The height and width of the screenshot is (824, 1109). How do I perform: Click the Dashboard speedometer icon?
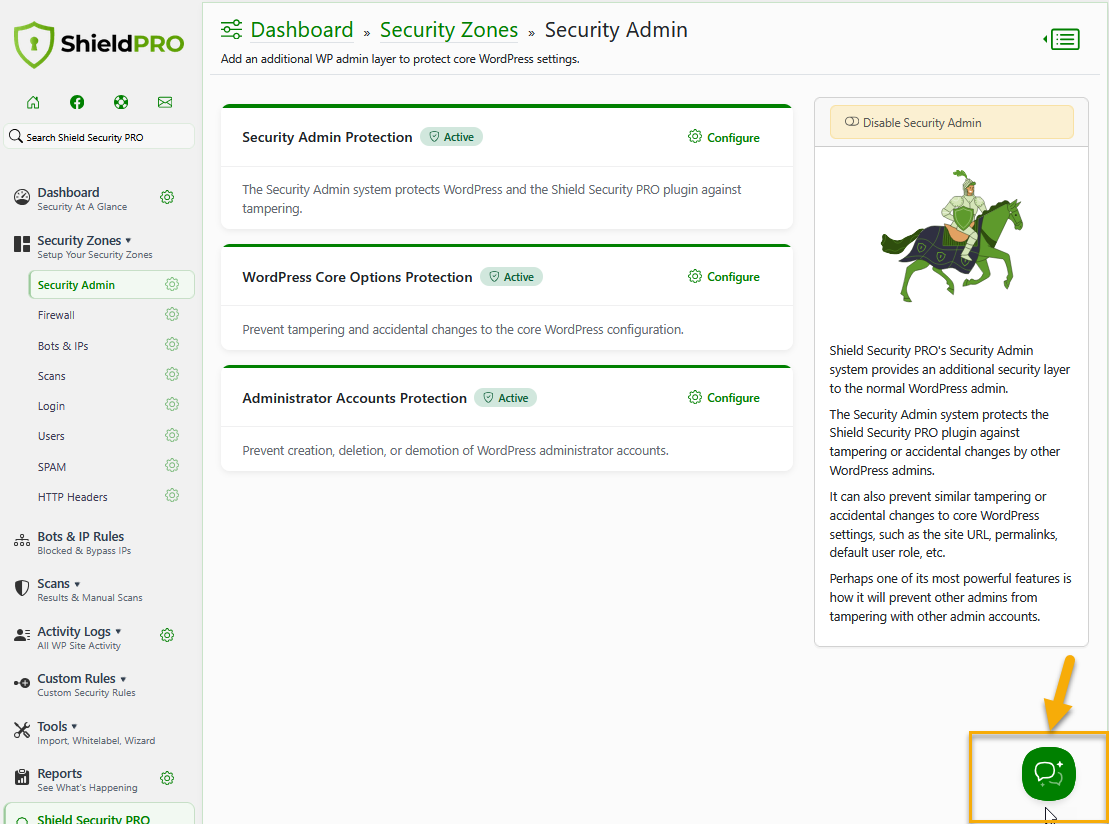coord(22,197)
